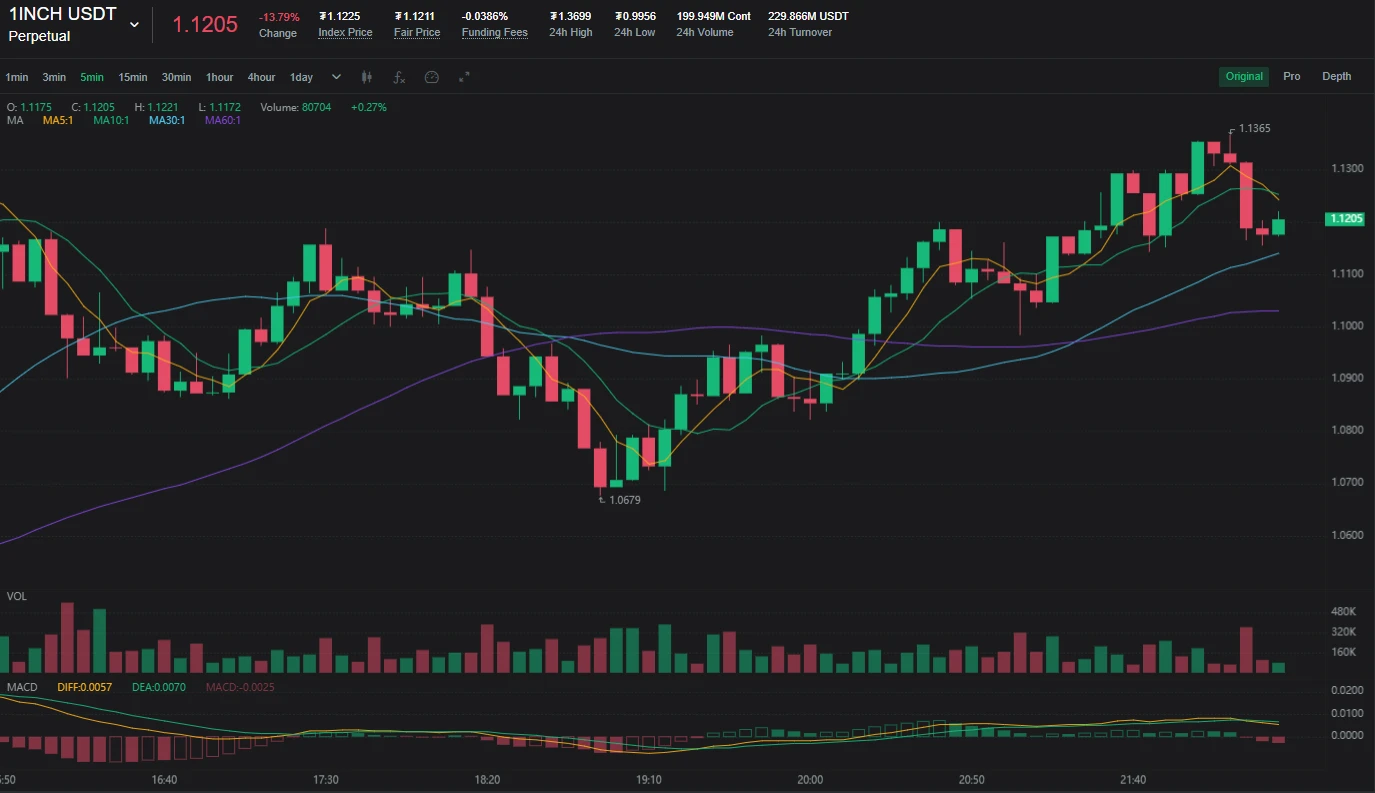
Task: Click the gauge settings icon
Action: pyautogui.click(x=432, y=77)
